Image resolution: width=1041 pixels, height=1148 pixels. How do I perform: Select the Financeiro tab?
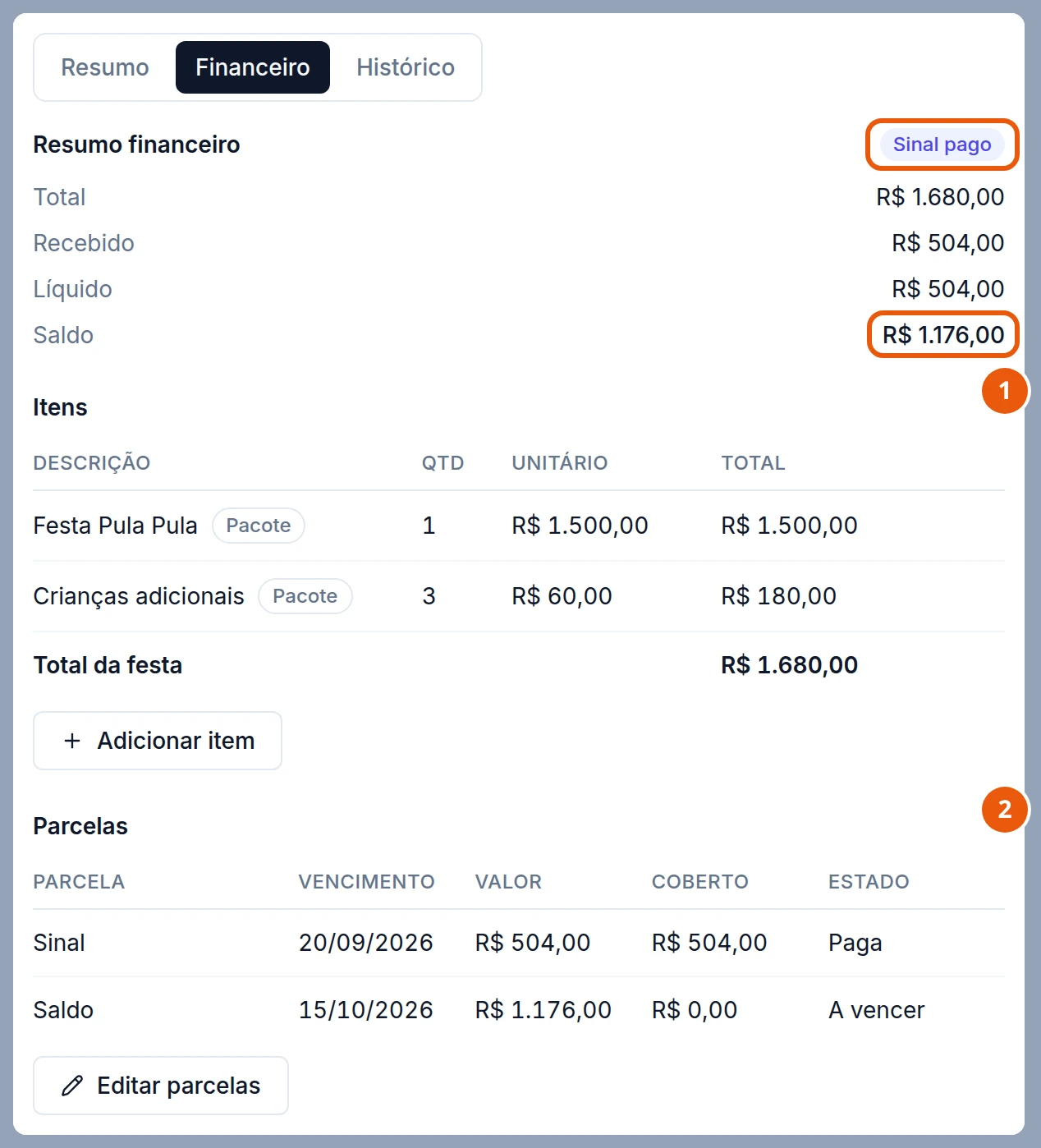(x=253, y=67)
